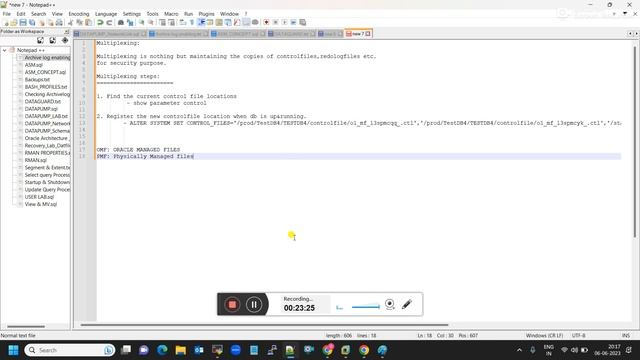The width and height of the screenshot is (640, 360).
Task: Open the document list dropdown arrow near the menu bar
Action: [624, 13]
